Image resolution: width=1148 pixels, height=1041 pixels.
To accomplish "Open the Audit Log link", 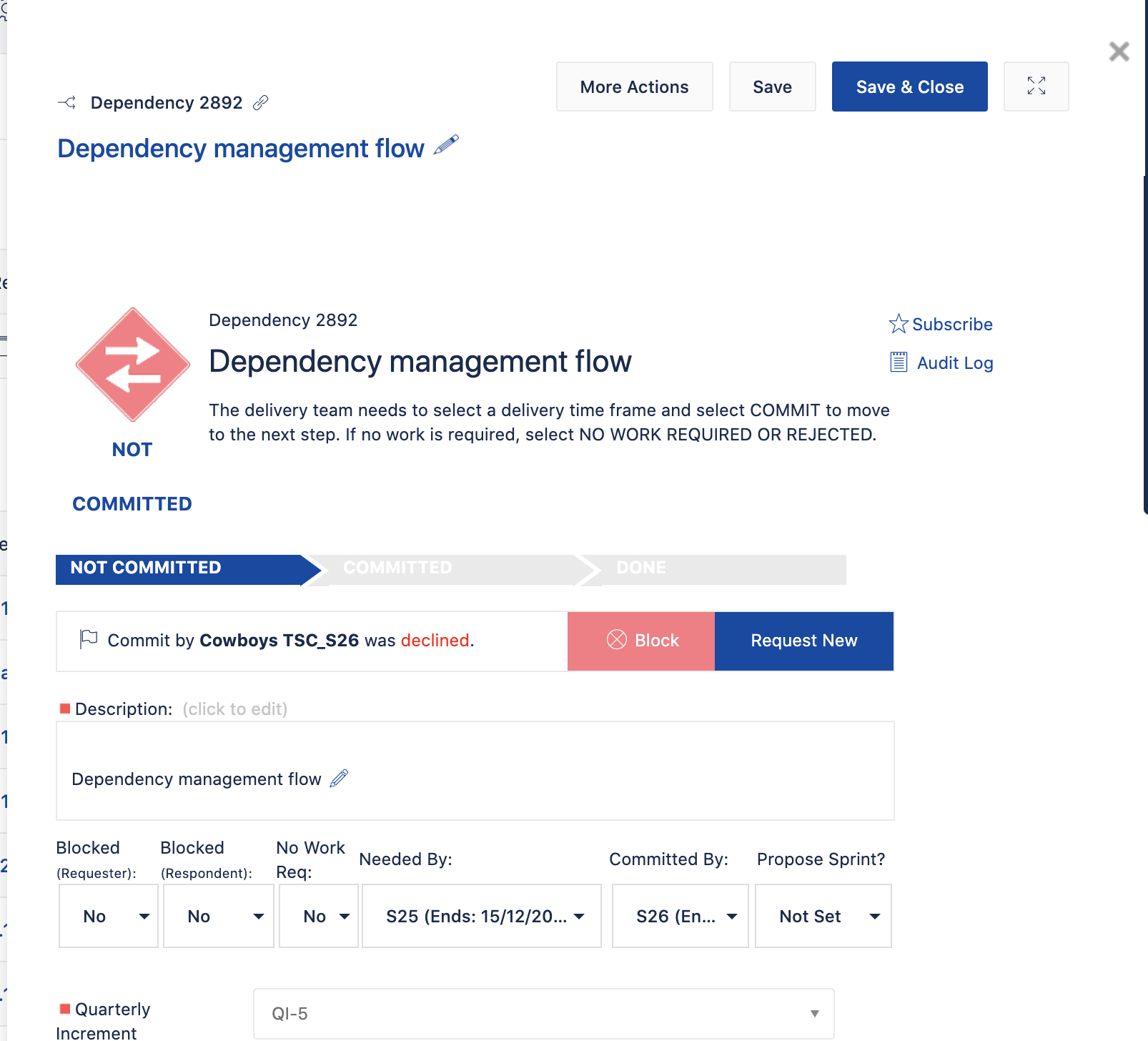I will point(955,363).
